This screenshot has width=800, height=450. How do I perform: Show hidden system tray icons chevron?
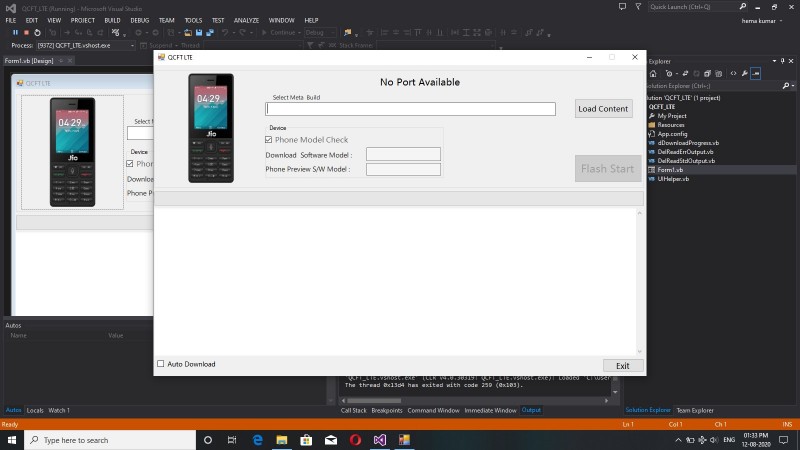[678, 440]
